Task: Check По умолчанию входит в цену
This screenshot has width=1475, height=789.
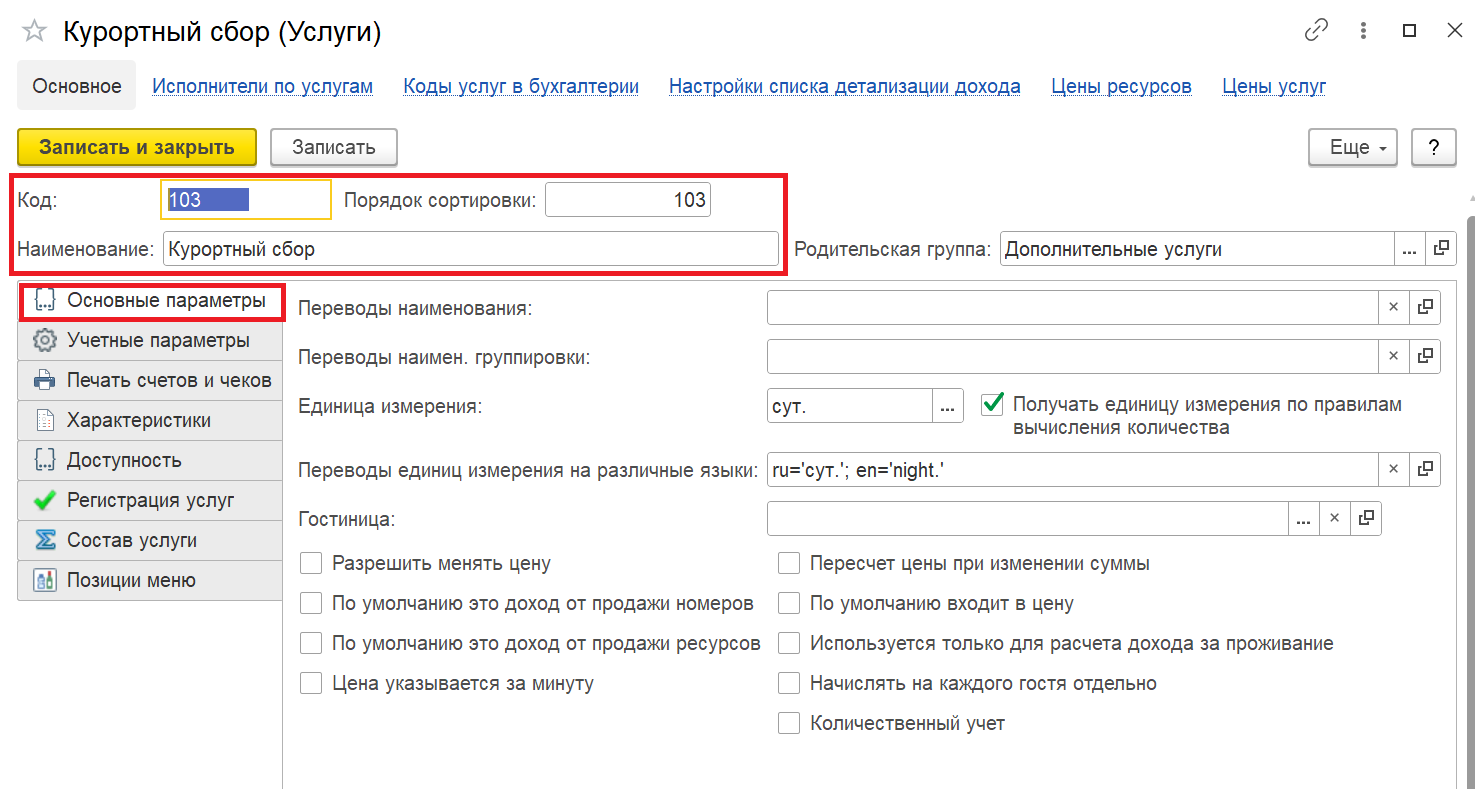Action: (x=789, y=603)
